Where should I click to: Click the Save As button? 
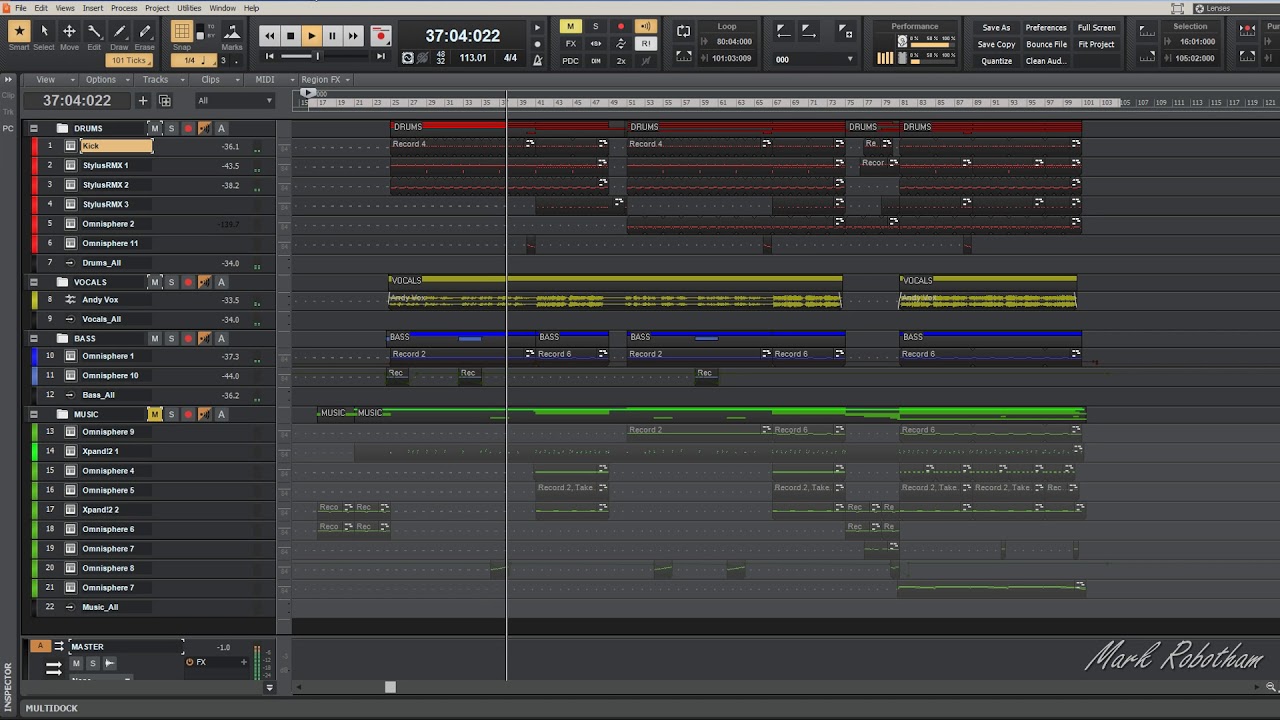coord(996,28)
